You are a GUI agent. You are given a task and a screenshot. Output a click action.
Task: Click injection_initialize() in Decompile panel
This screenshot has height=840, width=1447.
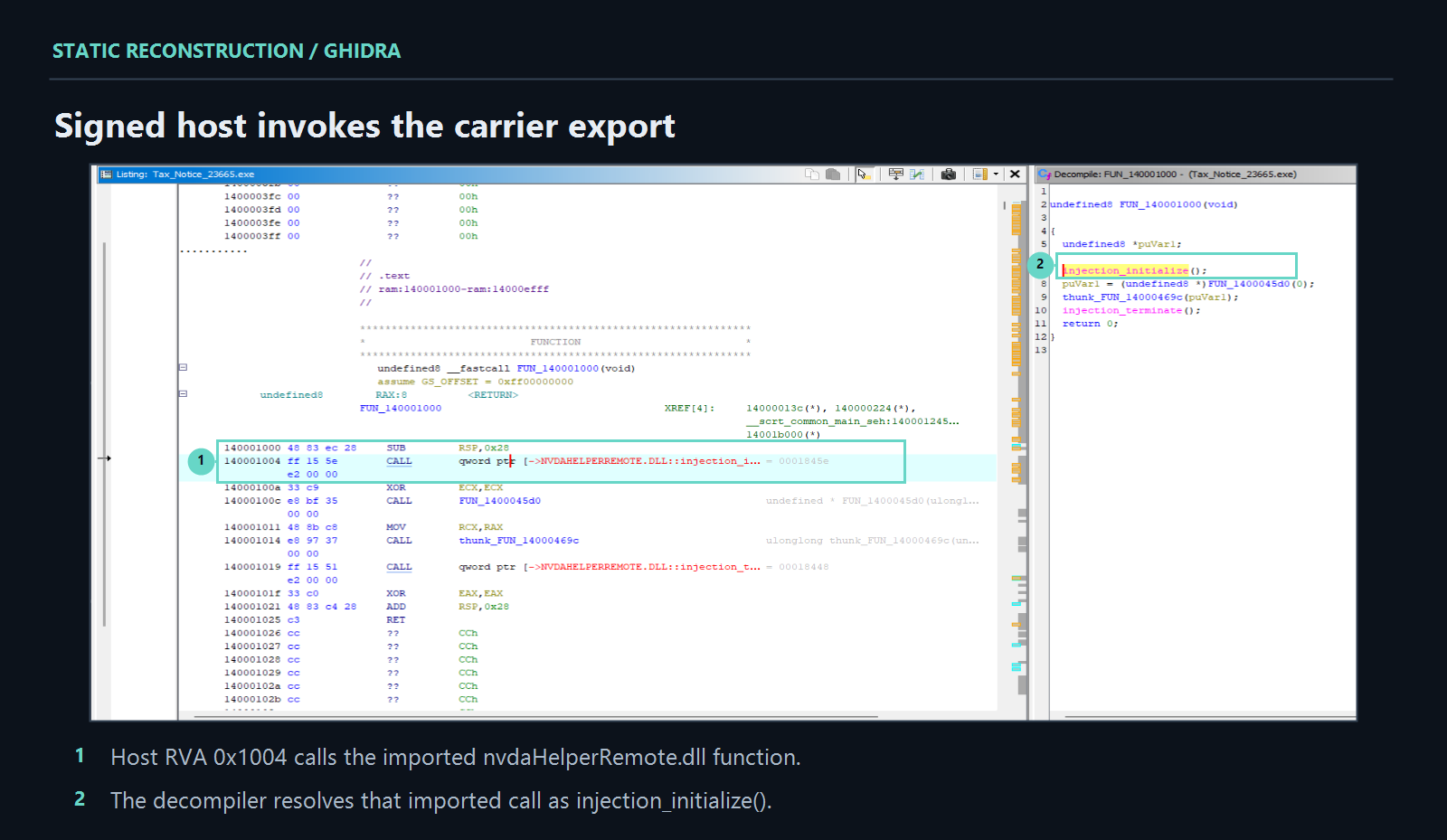point(1134,270)
